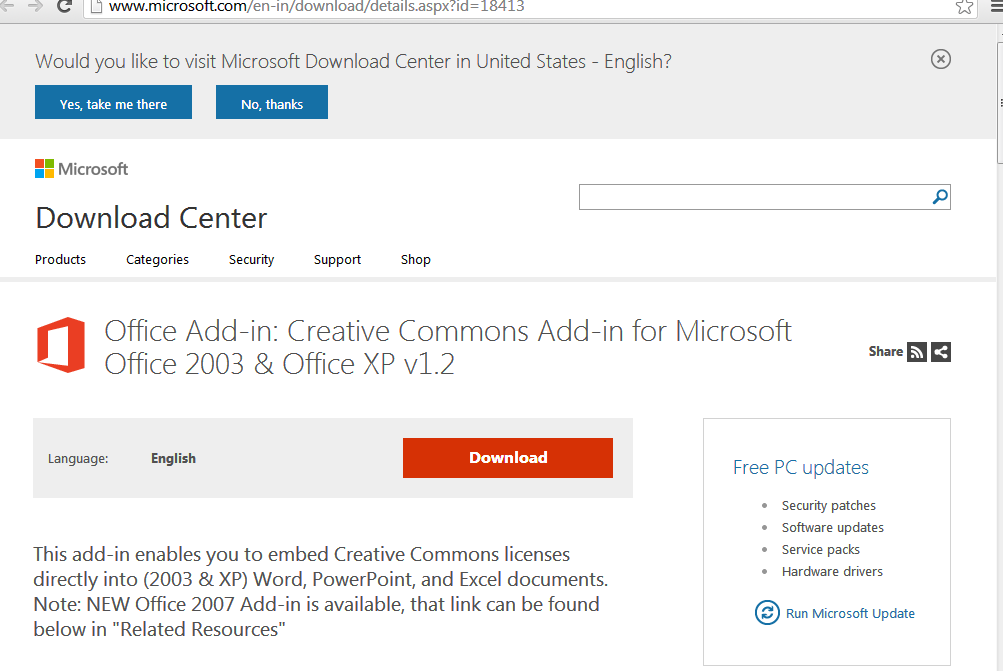Open the Security menu
Screen dimensions: 1003x671
point(251,260)
